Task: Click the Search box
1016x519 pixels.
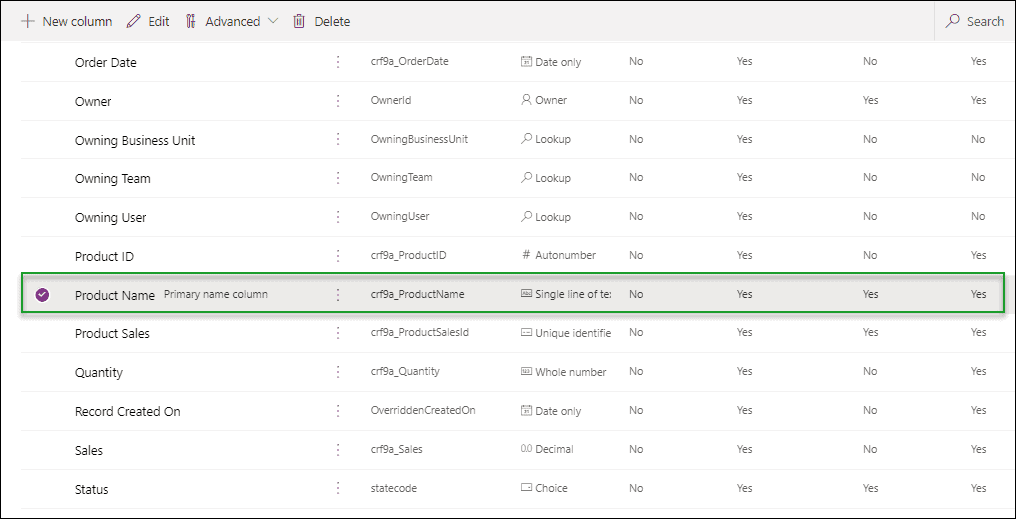Action: tap(975, 21)
